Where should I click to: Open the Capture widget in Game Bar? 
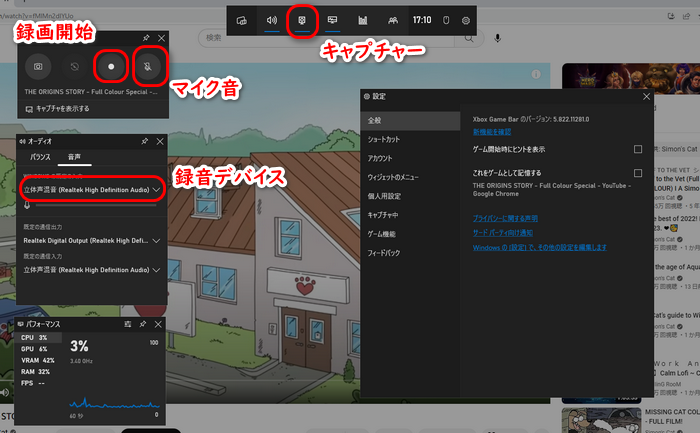[x=302, y=20]
